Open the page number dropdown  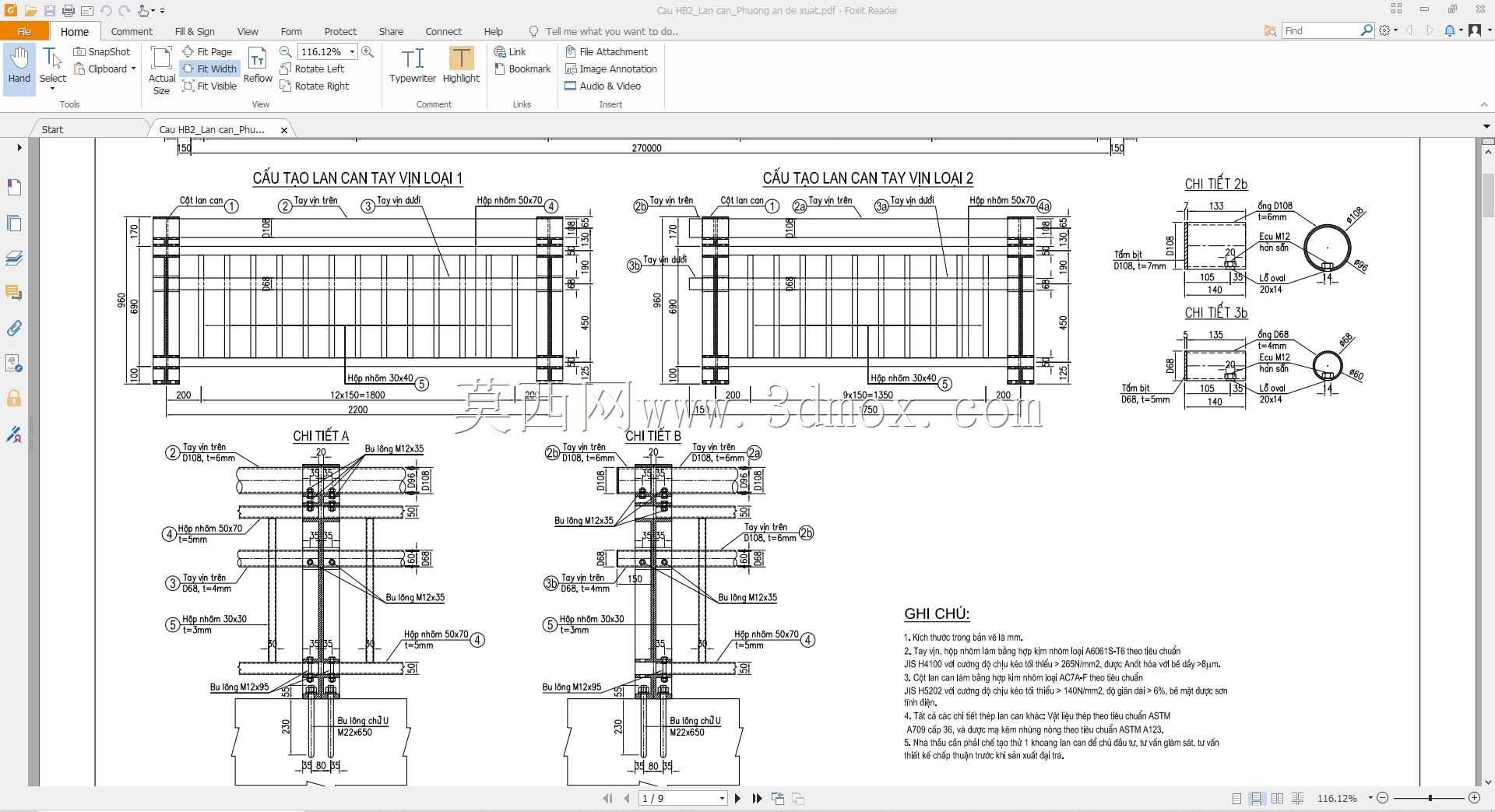click(722, 798)
